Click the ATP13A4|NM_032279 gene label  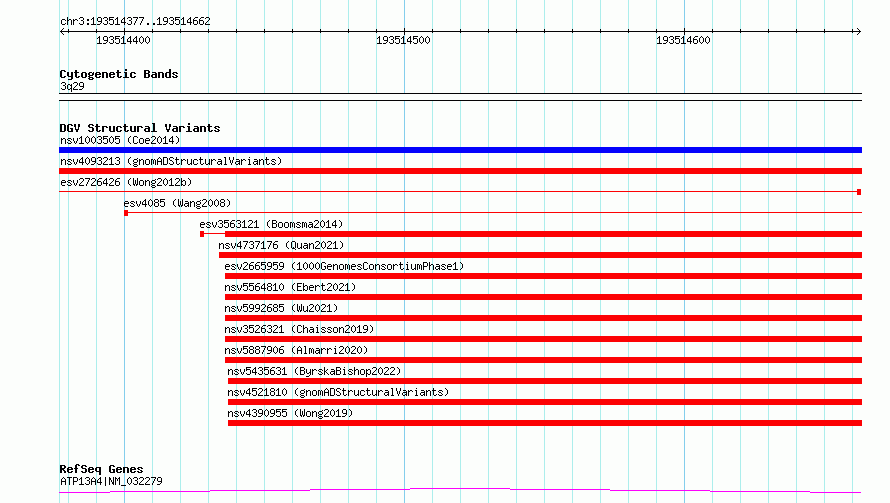(x=111, y=481)
